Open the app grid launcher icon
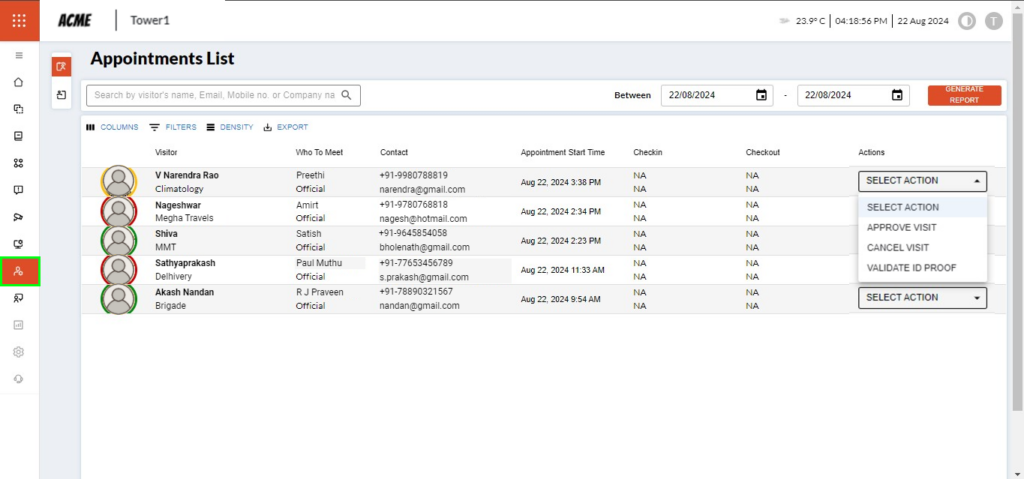This screenshot has height=479, width=1024. click(19, 20)
